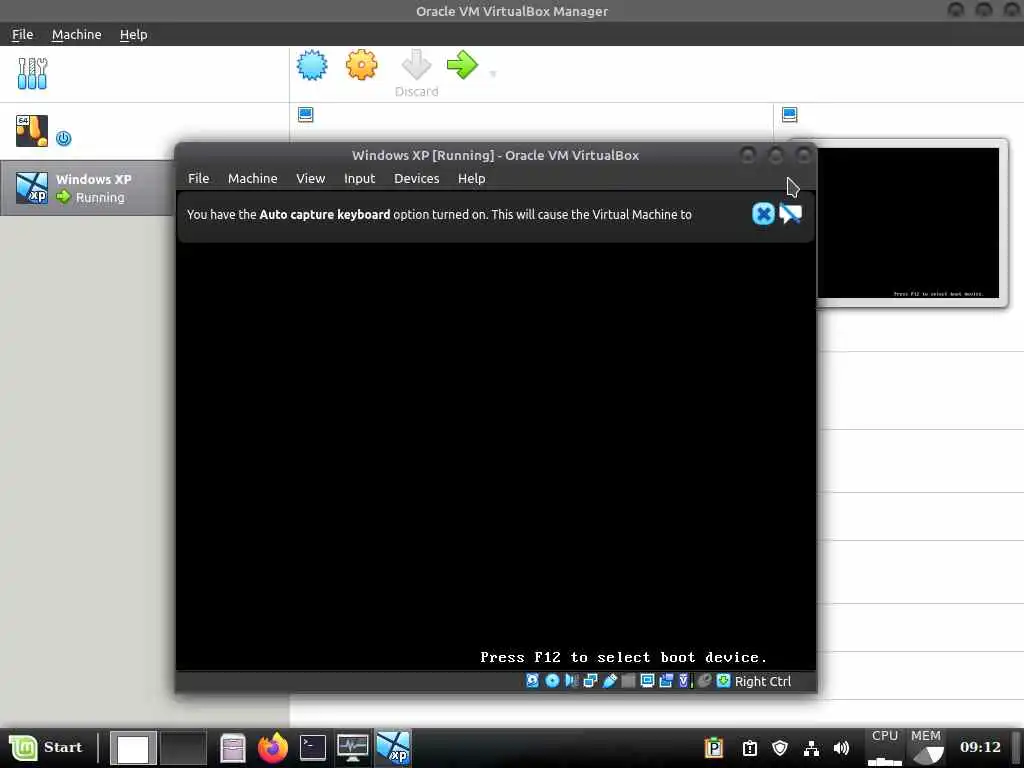This screenshot has height=768, width=1024.
Task: Click the Auto capture keyboard notification text
Action: coord(439,214)
